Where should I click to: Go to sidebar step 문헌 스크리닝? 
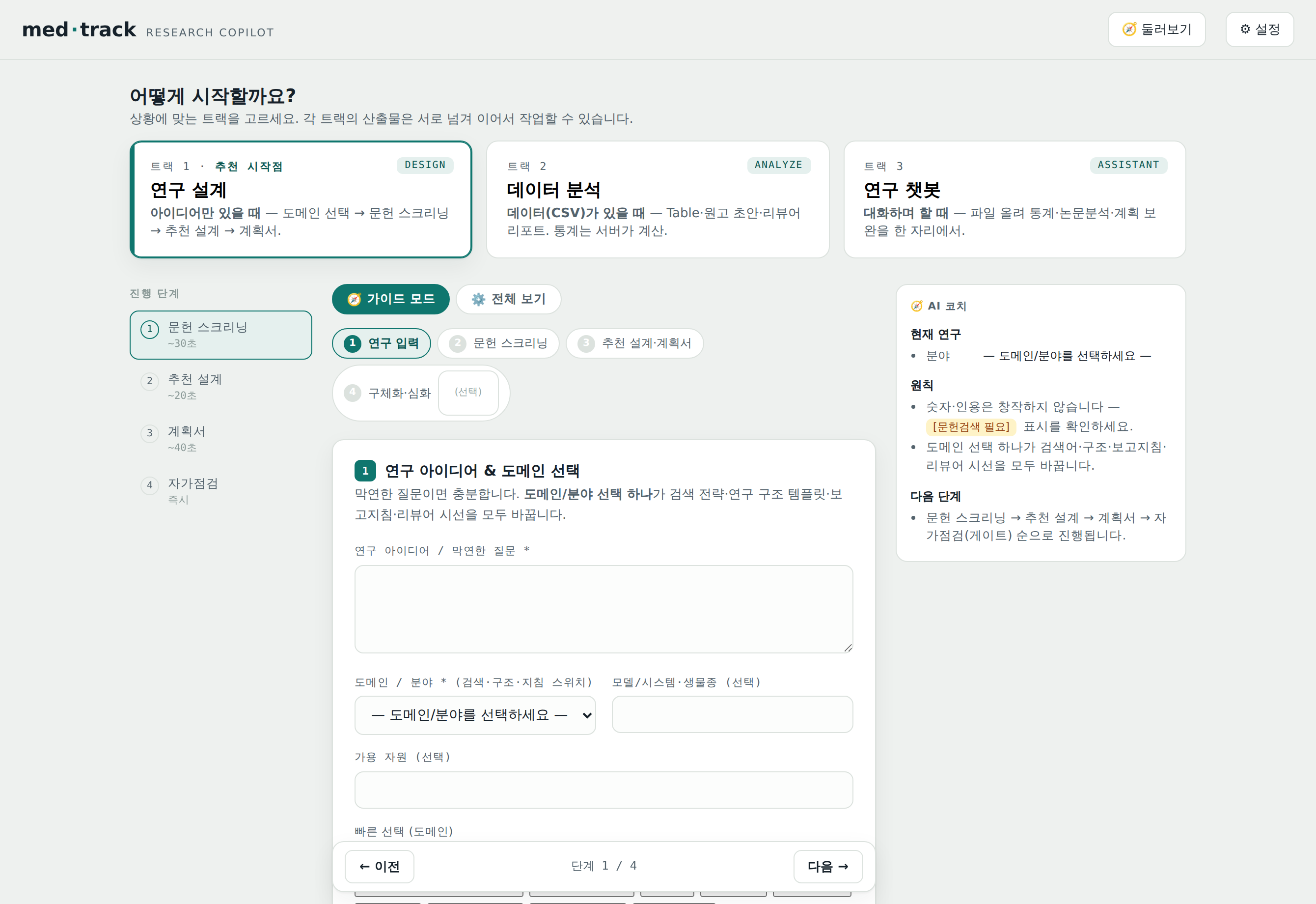[x=221, y=335]
